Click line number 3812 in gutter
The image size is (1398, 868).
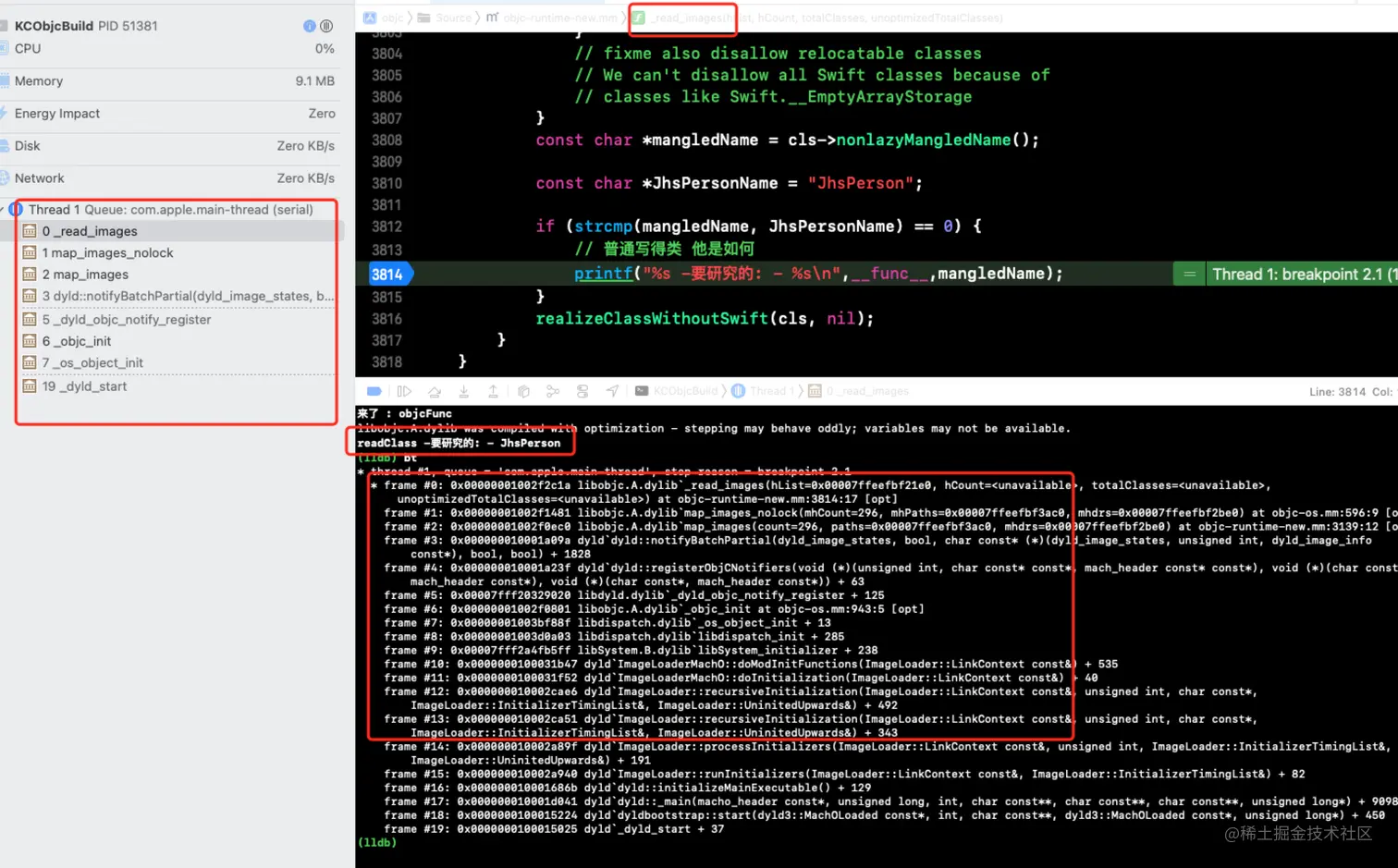tap(386, 226)
